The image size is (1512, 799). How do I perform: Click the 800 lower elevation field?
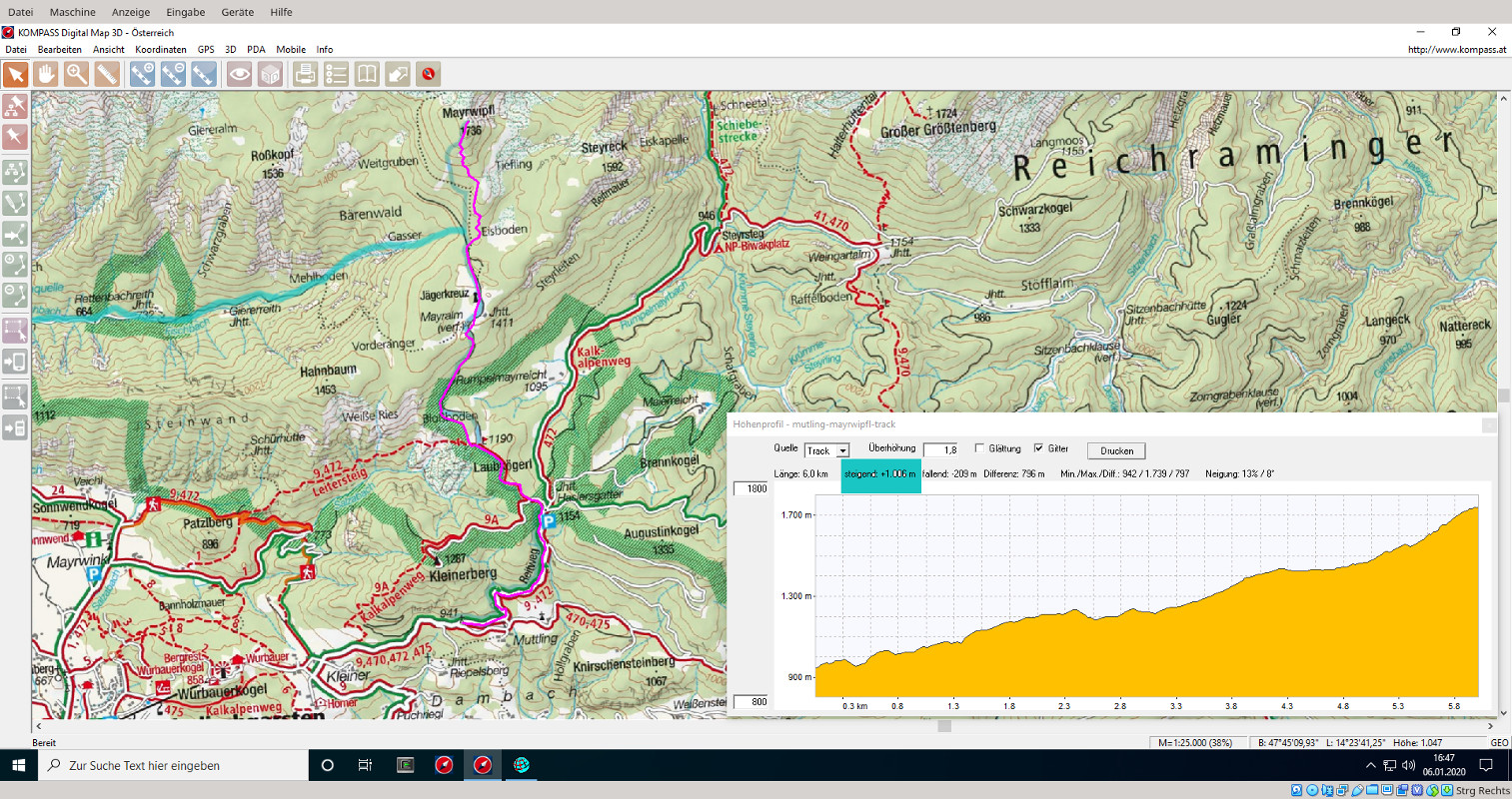[x=751, y=702]
